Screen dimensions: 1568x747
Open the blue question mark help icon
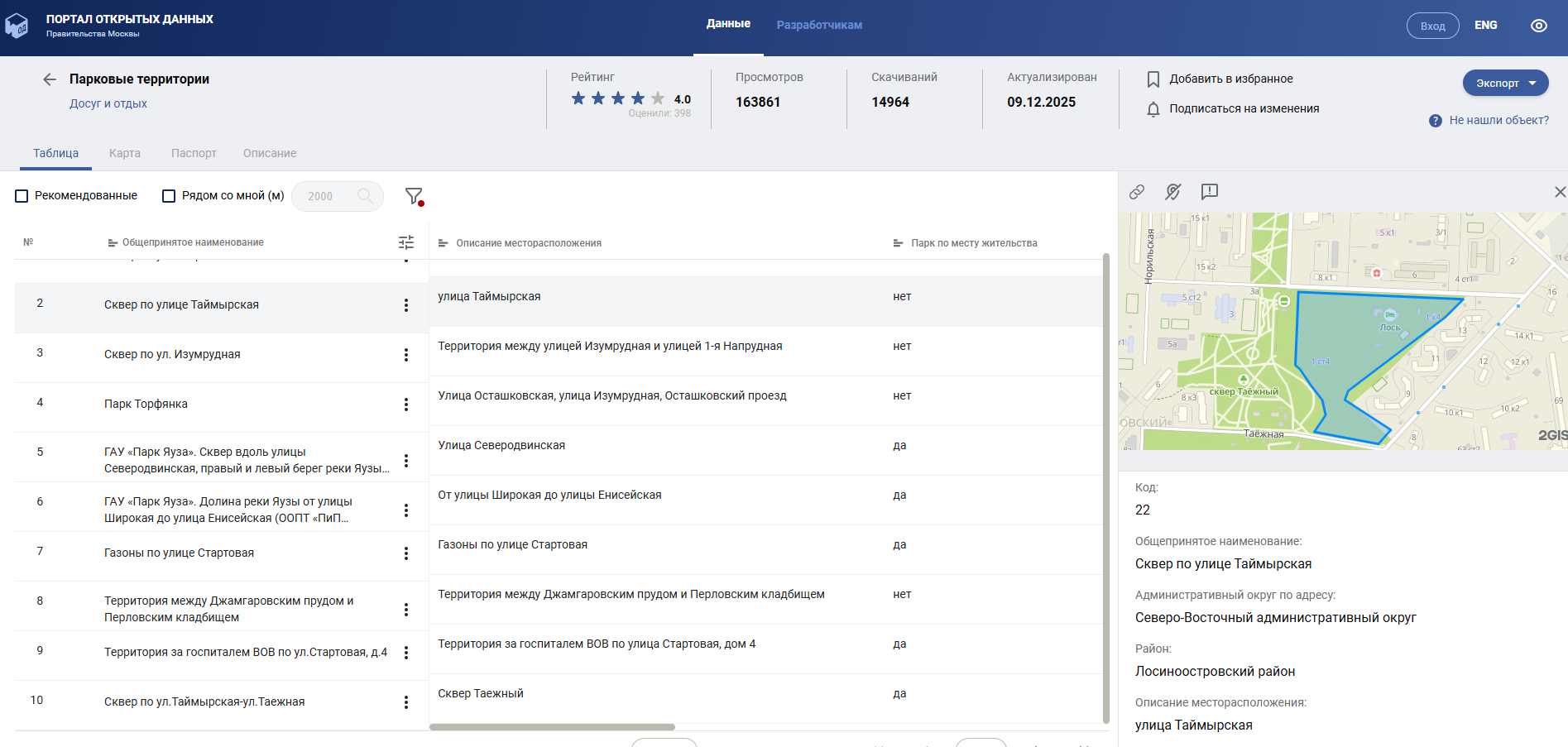coord(1436,121)
